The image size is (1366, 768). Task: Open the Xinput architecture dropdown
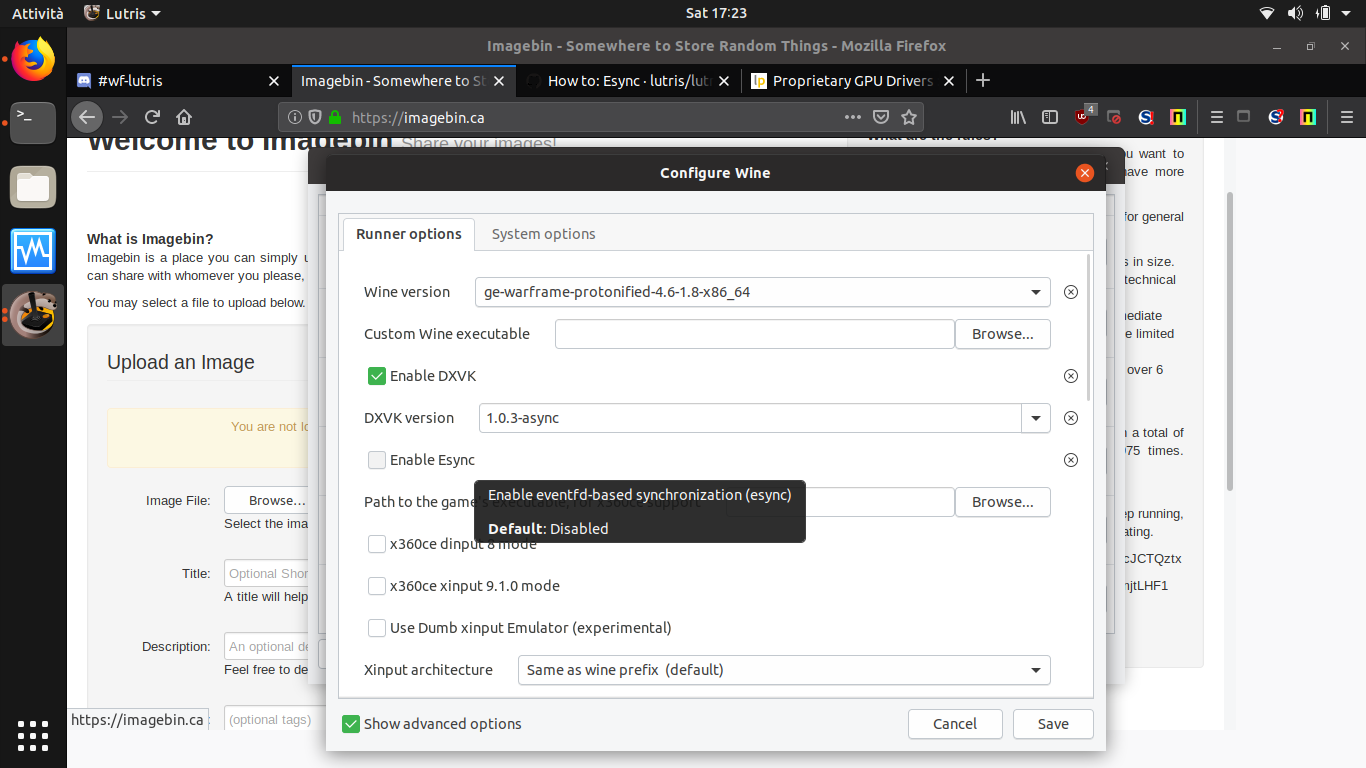pos(784,670)
